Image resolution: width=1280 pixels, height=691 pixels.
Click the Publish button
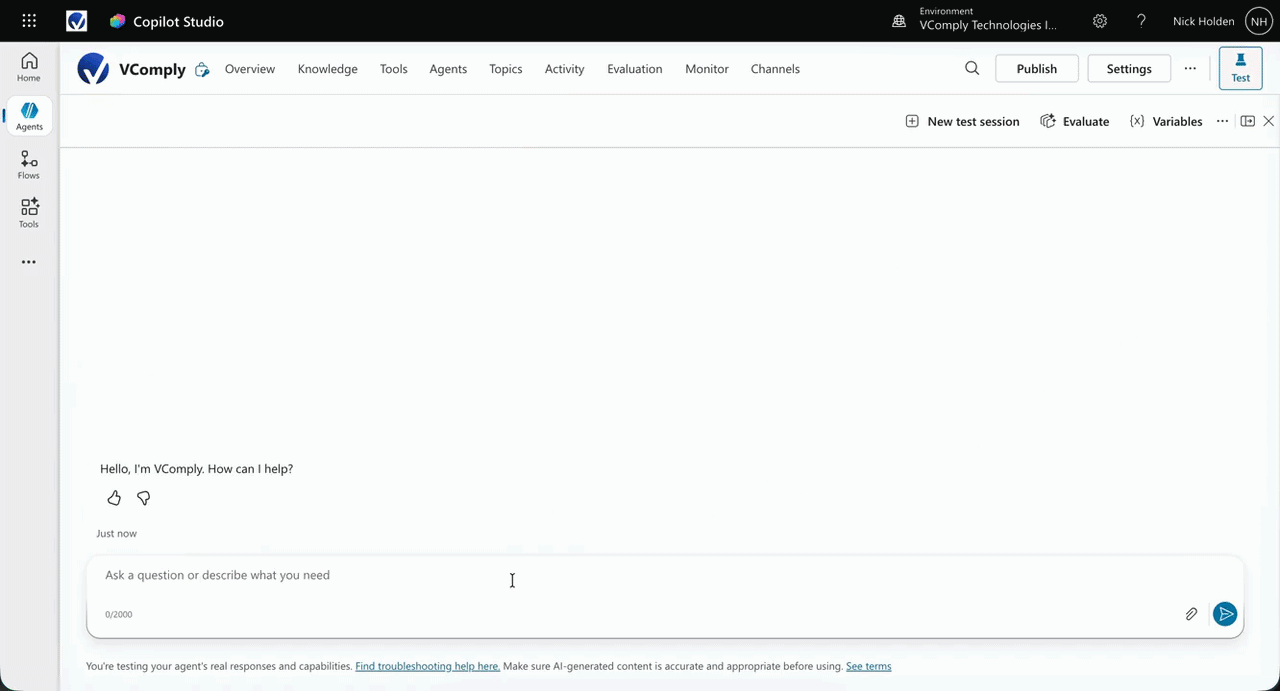coord(1037,68)
